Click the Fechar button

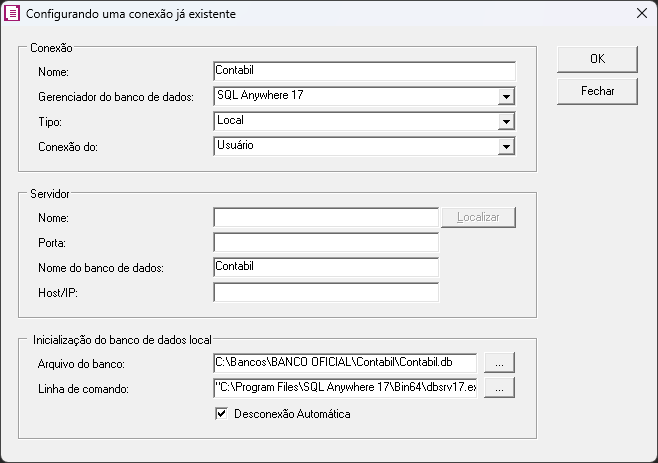pyautogui.click(x=597, y=91)
